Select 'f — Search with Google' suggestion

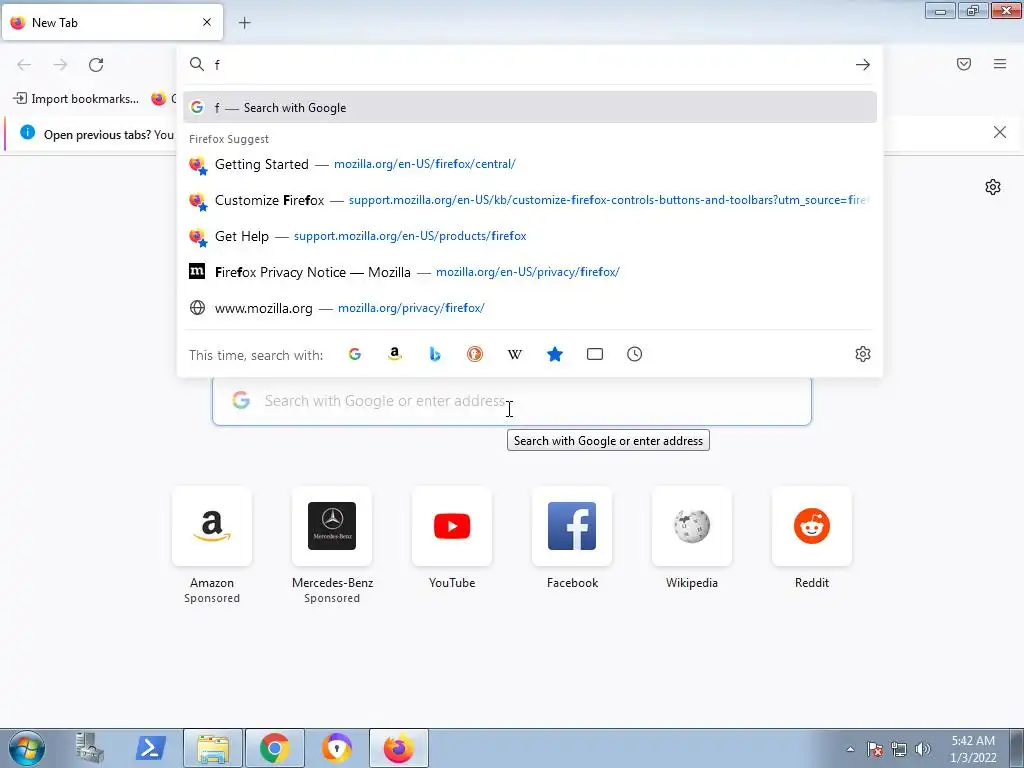[x=530, y=107]
